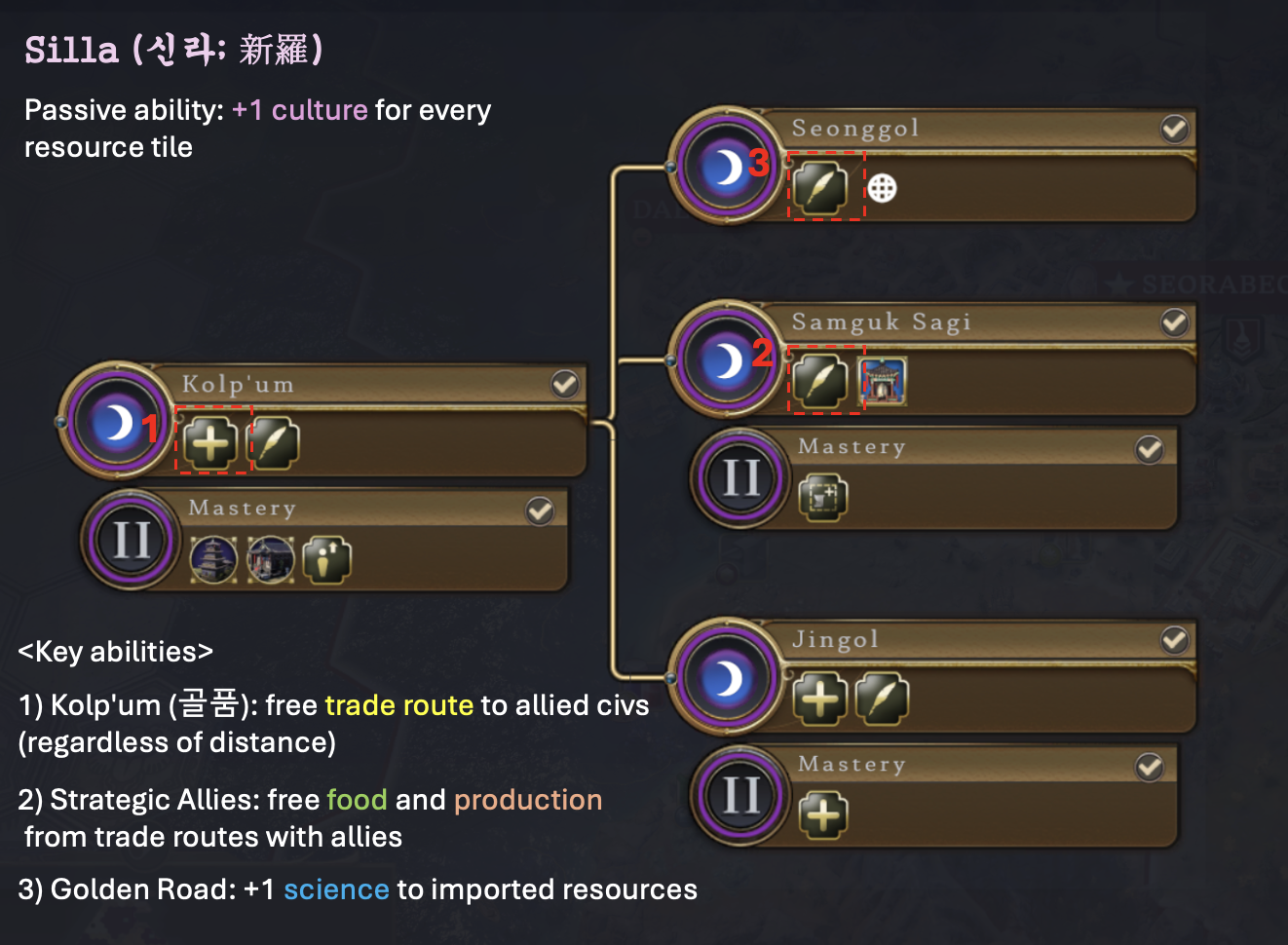This screenshot has width=1288, height=945.
Task: Click the square icon in Samguk Sagi Mastery
Action: click(823, 498)
